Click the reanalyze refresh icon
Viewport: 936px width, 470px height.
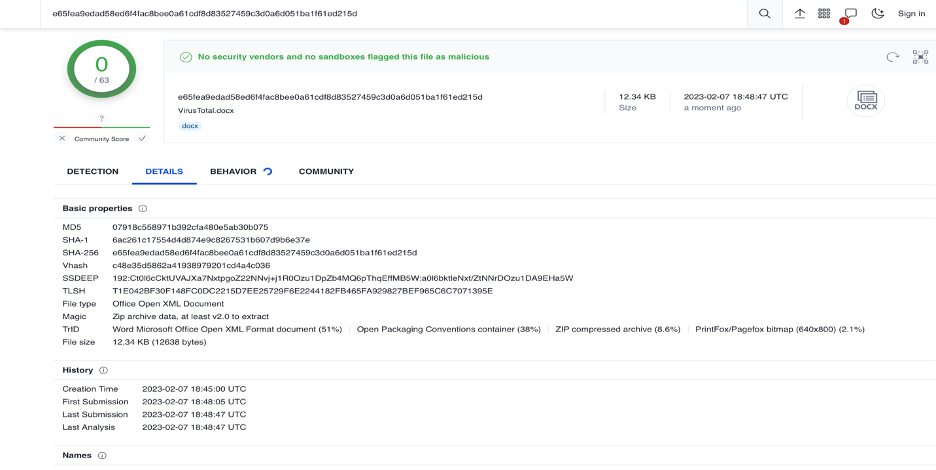coord(892,57)
